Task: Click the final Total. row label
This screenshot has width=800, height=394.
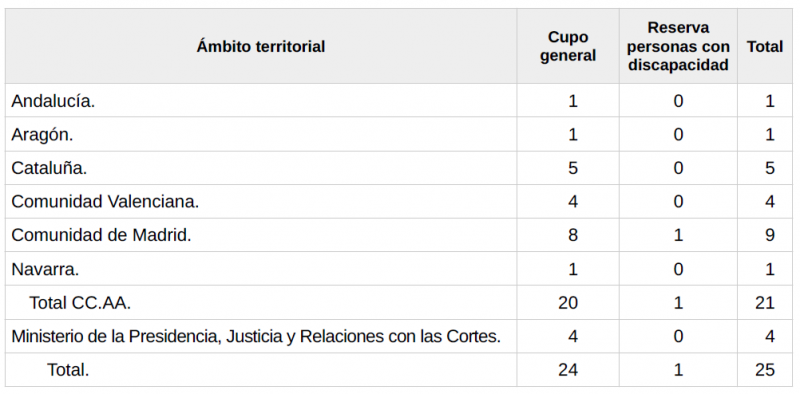Action: (68, 370)
